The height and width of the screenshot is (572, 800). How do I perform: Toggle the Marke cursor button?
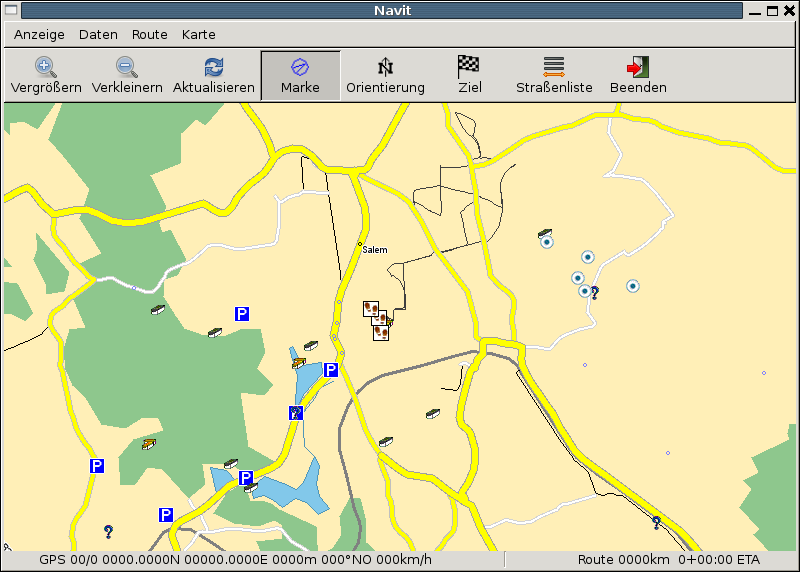(300, 76)
